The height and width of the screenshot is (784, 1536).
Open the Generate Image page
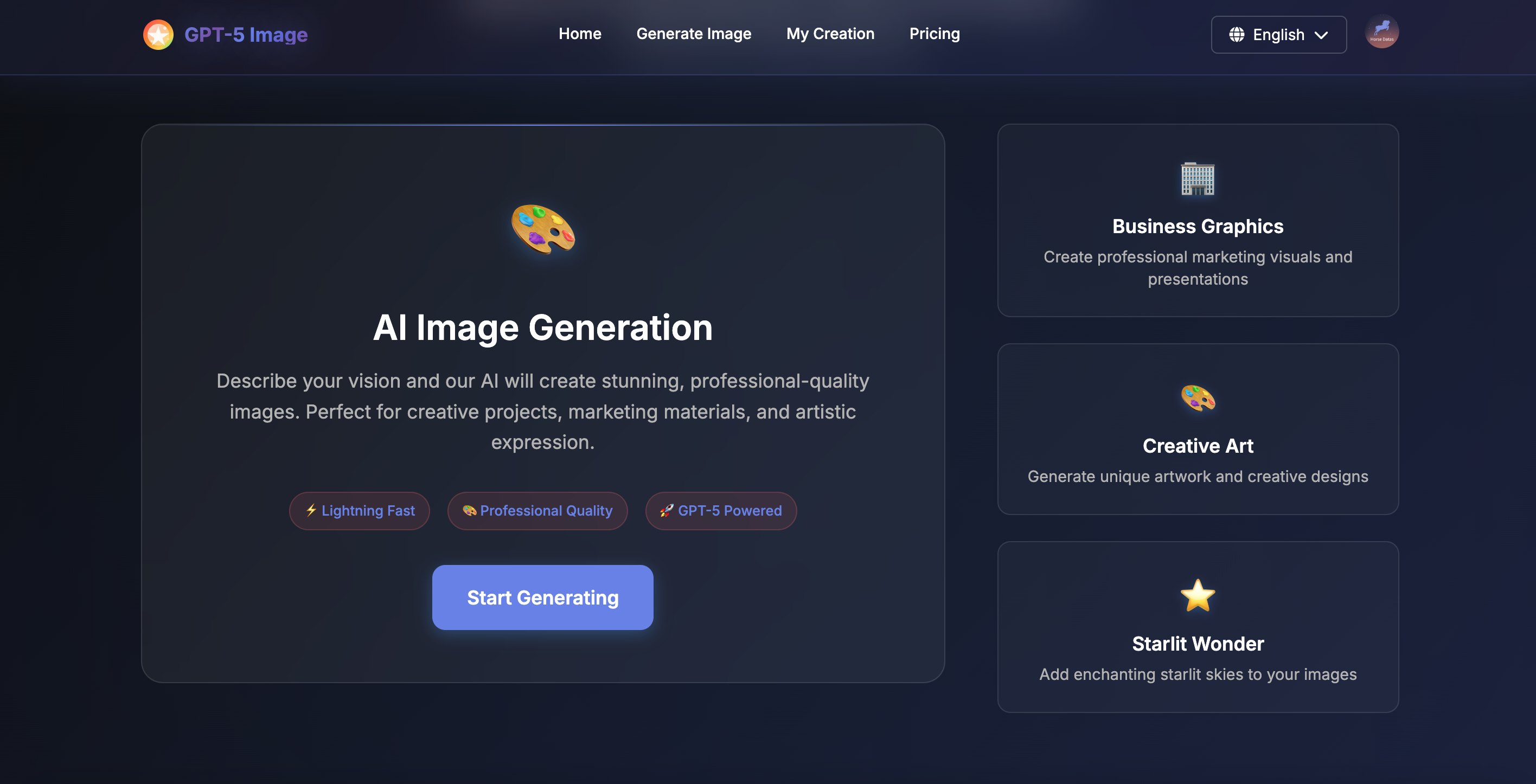[x=694, y=34]
